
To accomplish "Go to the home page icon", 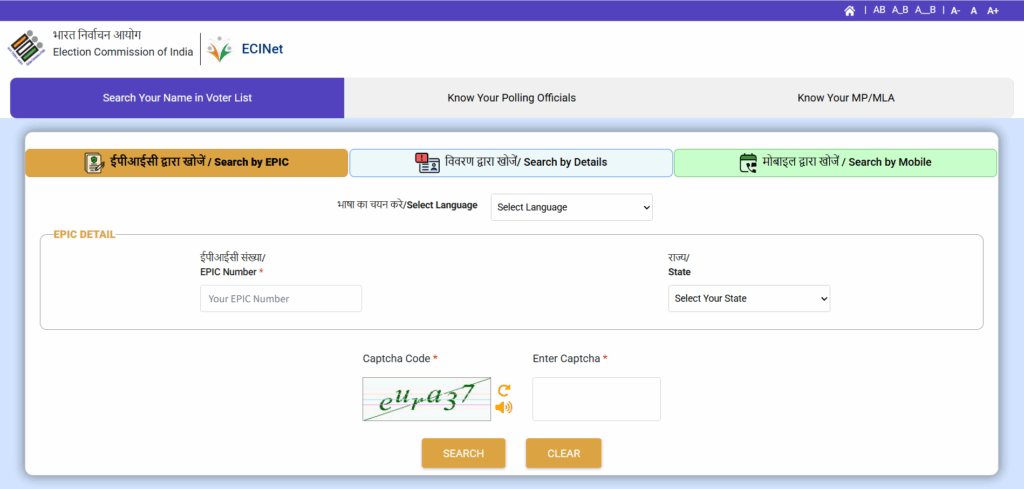I will 850,10.
